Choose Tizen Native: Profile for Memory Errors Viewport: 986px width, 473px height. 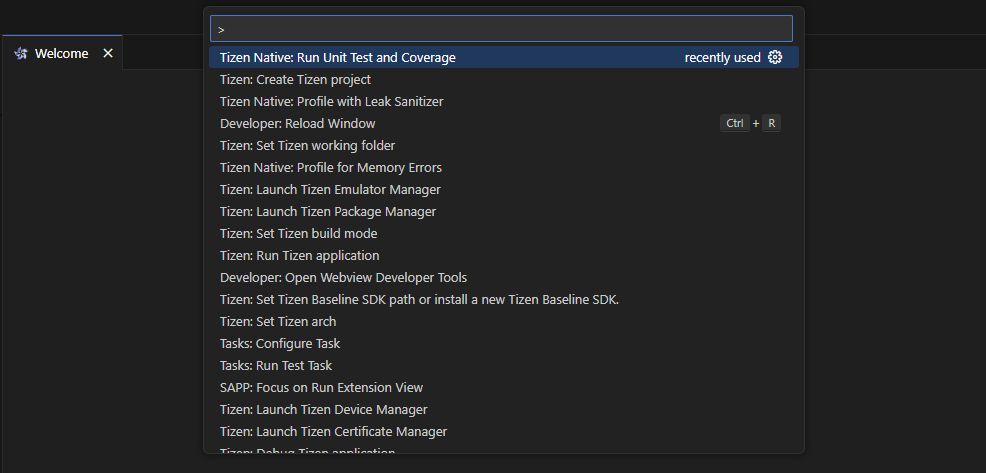(x=330, y=168)
